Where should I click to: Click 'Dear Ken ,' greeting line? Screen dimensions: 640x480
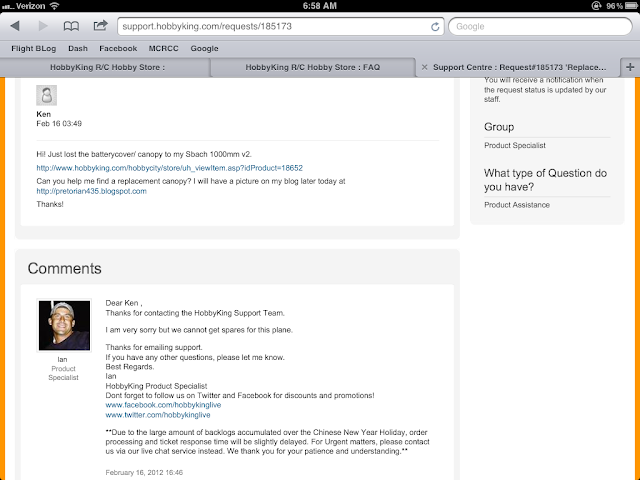(x=124, y=303)
